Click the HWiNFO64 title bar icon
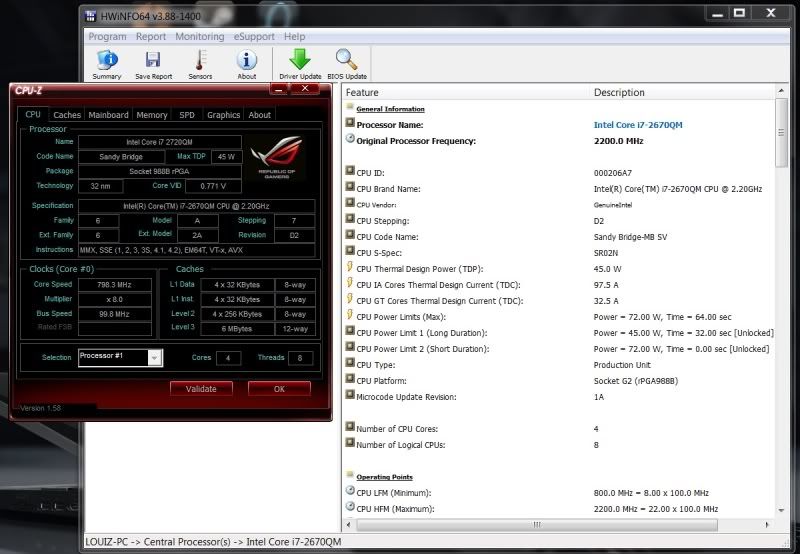The image size is (800, 554). (92, 15)
